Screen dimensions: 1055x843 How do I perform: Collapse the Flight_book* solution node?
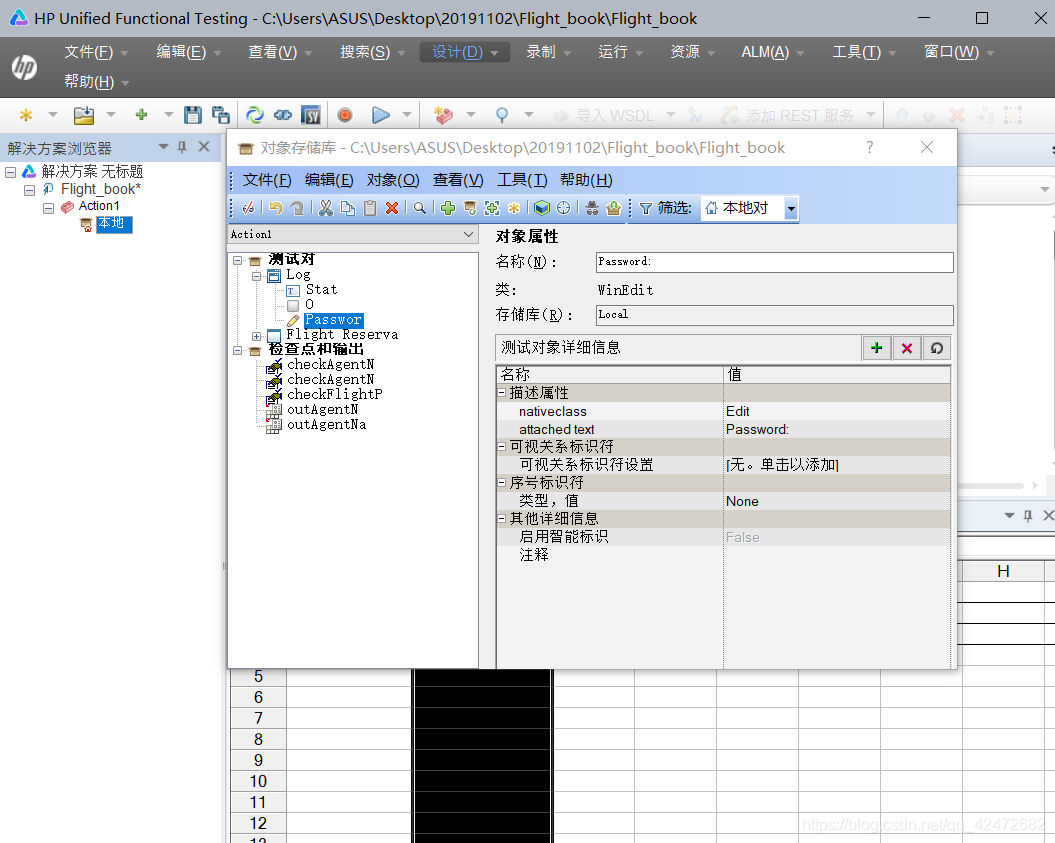(30, 190)
